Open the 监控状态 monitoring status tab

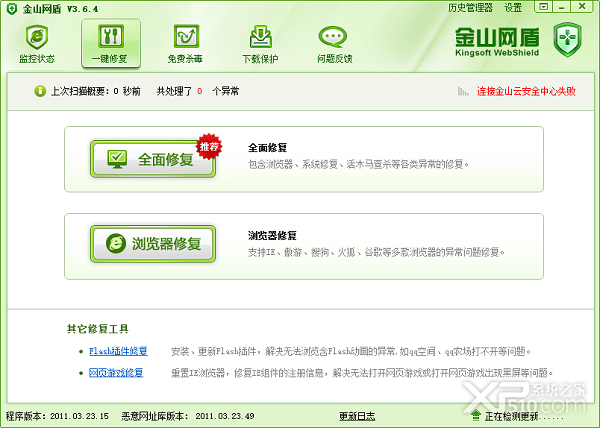coord(37,44)
